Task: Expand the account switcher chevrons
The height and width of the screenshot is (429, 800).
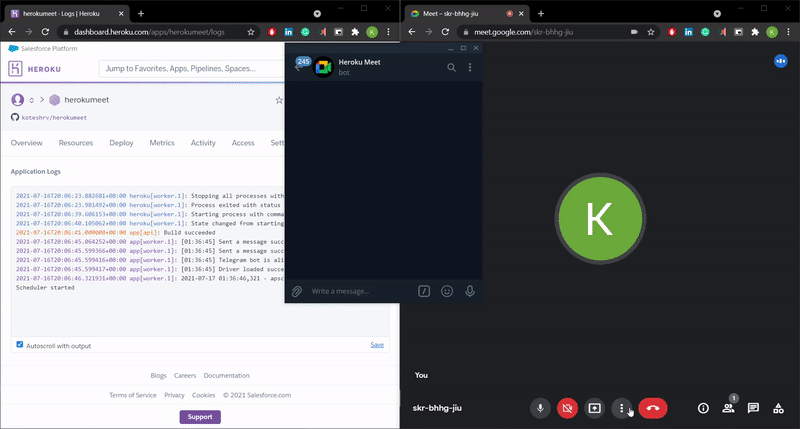Action: 32,100
